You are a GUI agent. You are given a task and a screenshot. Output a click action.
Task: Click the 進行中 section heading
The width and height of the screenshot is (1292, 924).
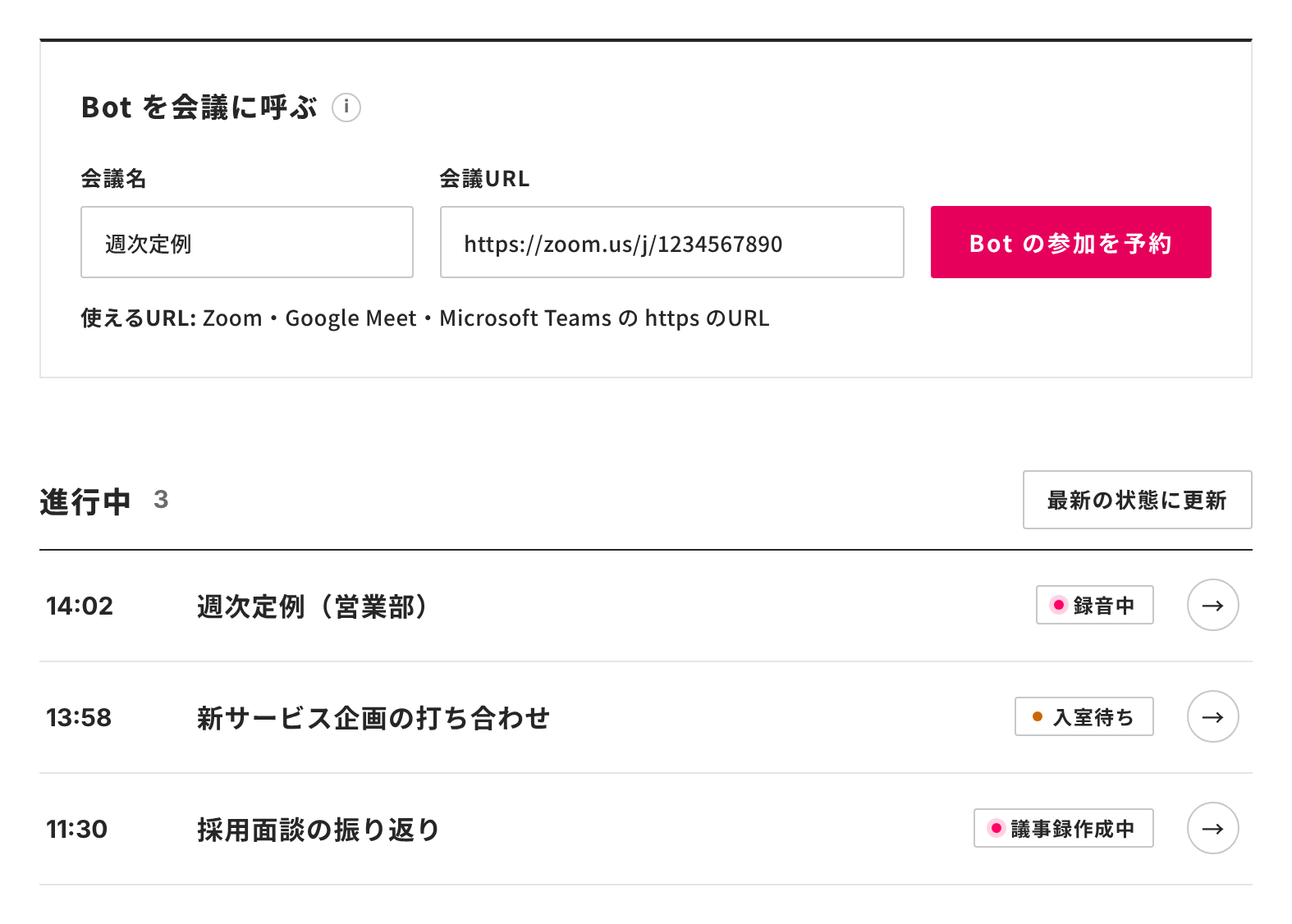click(85, 501)
